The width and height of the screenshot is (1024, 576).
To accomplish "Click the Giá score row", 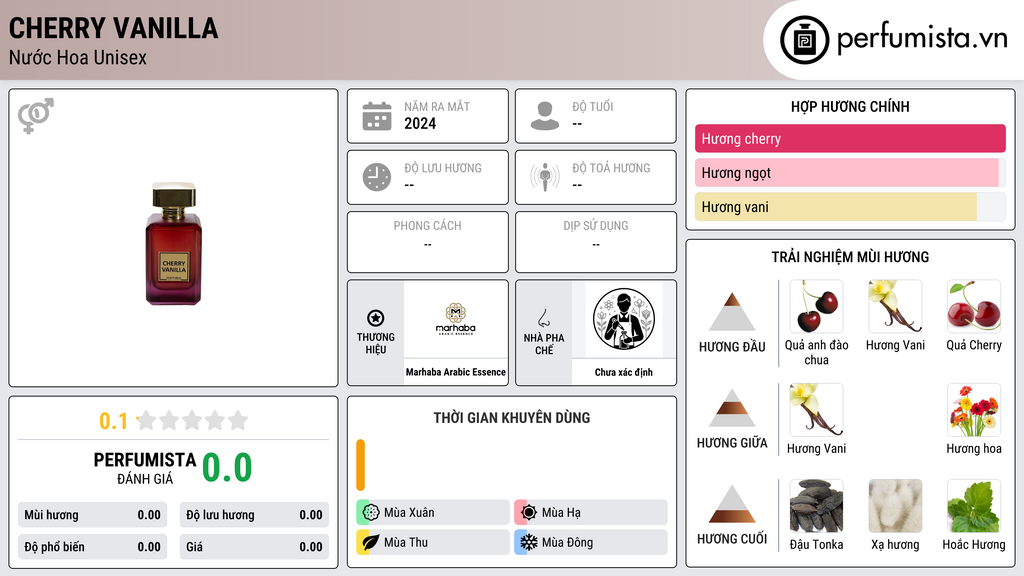I will point(254,547).
